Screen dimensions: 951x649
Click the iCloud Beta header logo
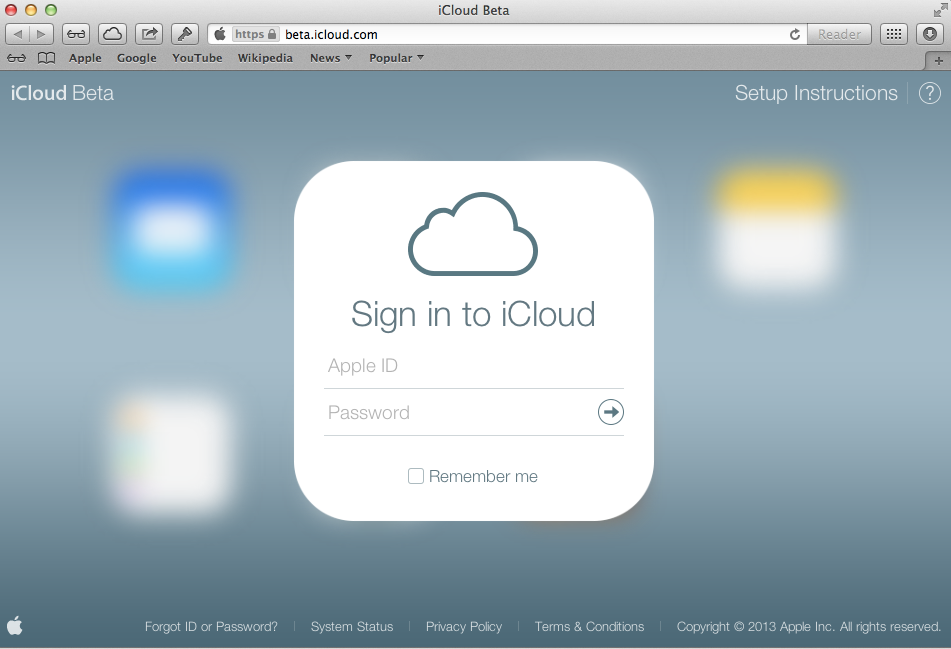coord(62,93)
